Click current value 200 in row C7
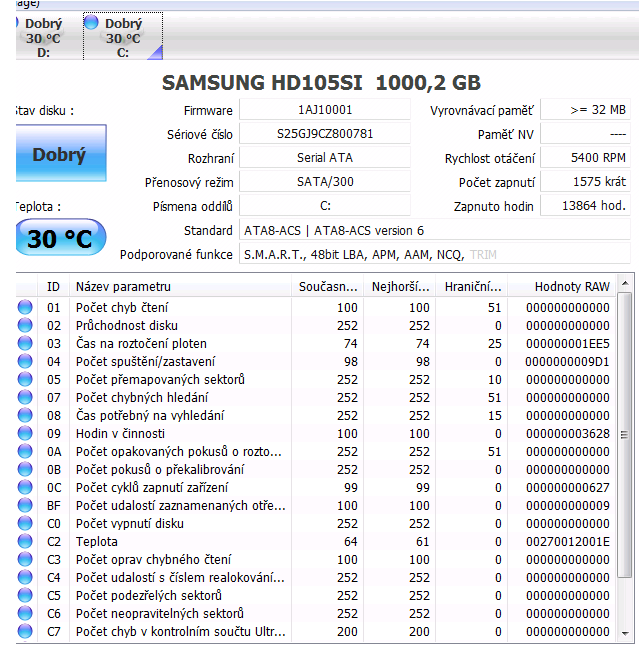The image size is (642, 645). tap(347, 631)
